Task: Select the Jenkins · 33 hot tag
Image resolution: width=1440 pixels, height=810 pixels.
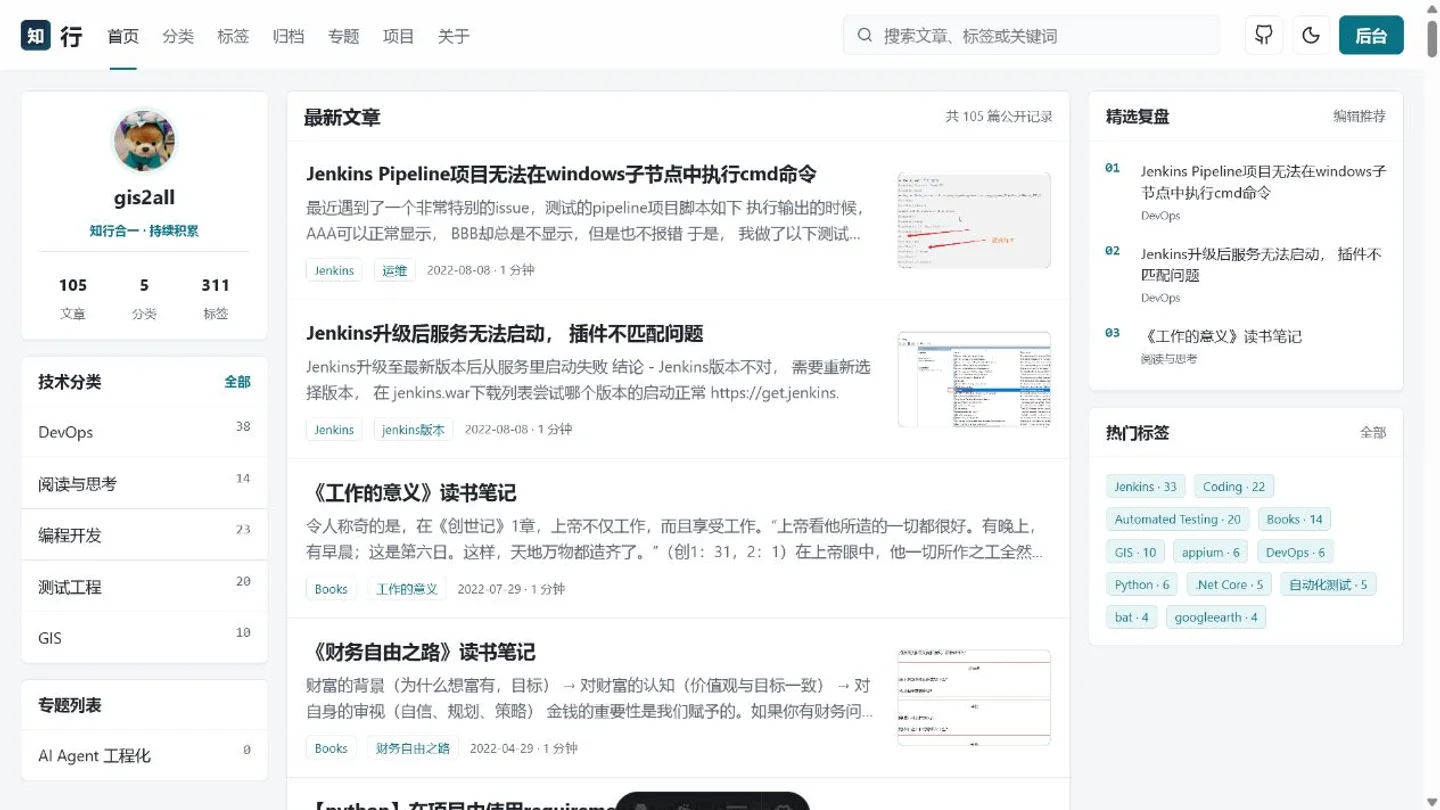Action: tap(1145, 487)
